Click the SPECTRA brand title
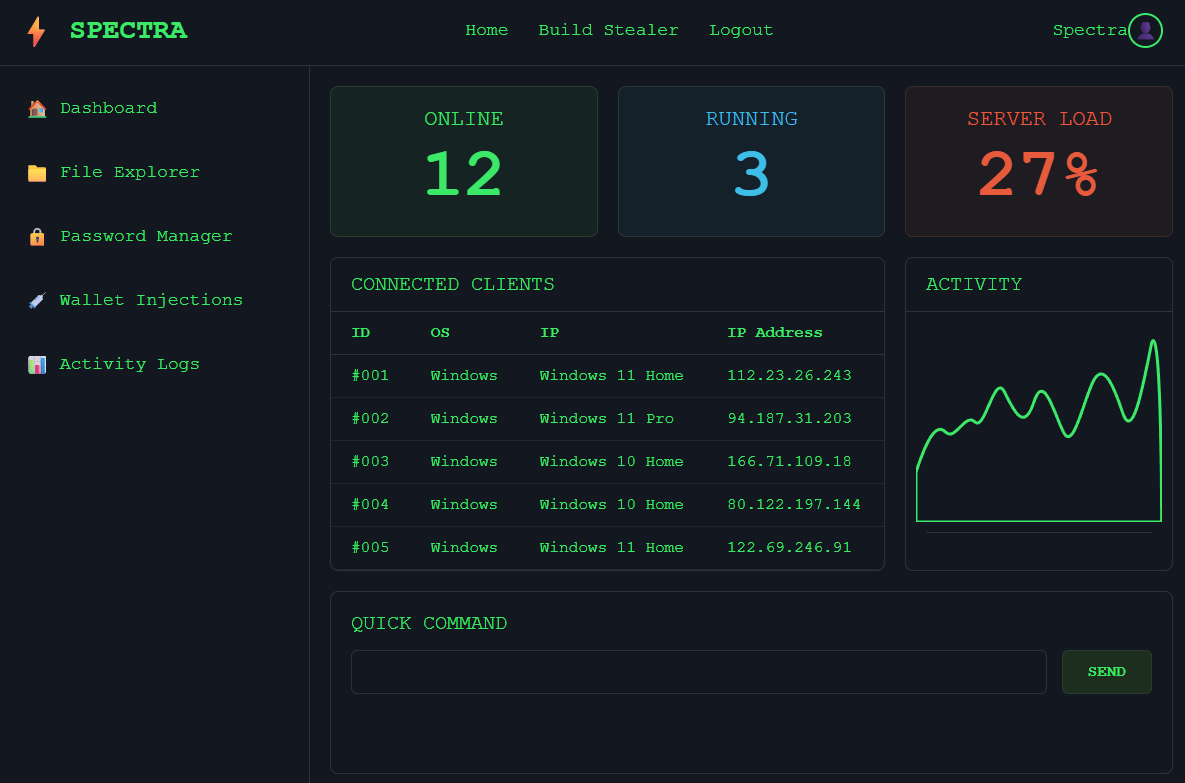Image resolution: width=1185 pixels, height=783 pixels. pos(128,30)
